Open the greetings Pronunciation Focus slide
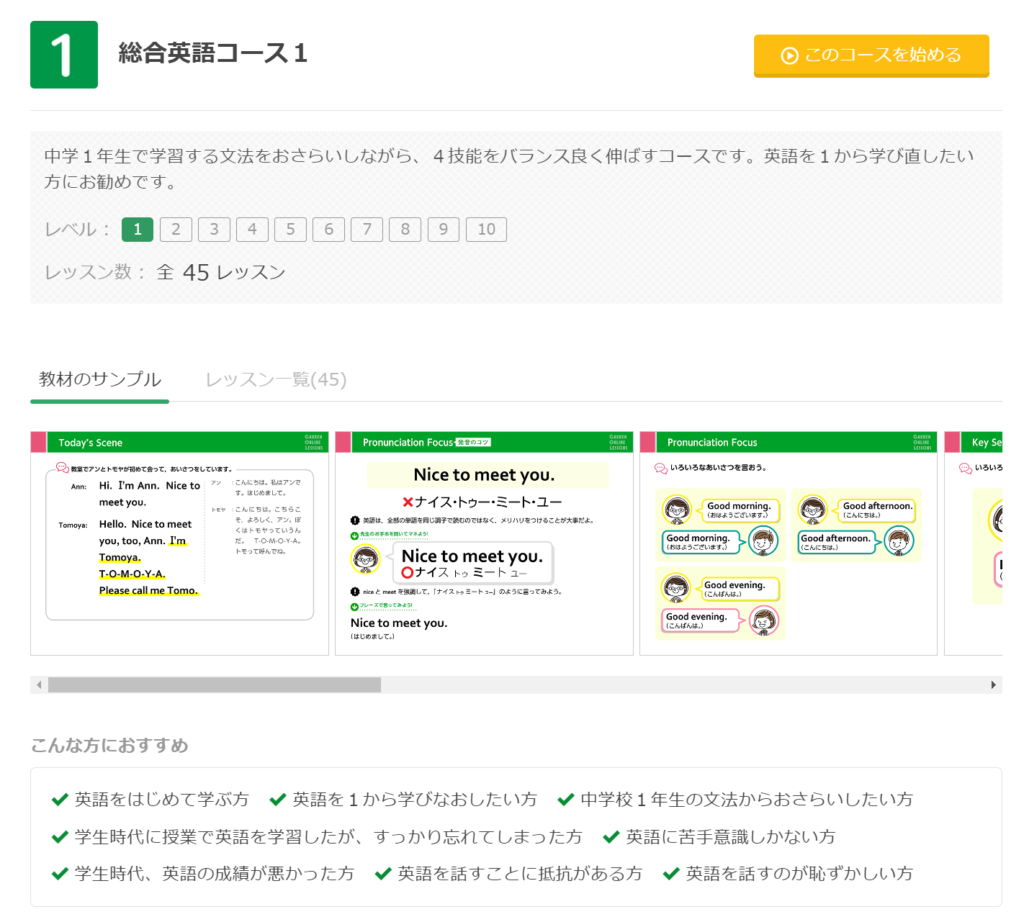 pos(788,543)
